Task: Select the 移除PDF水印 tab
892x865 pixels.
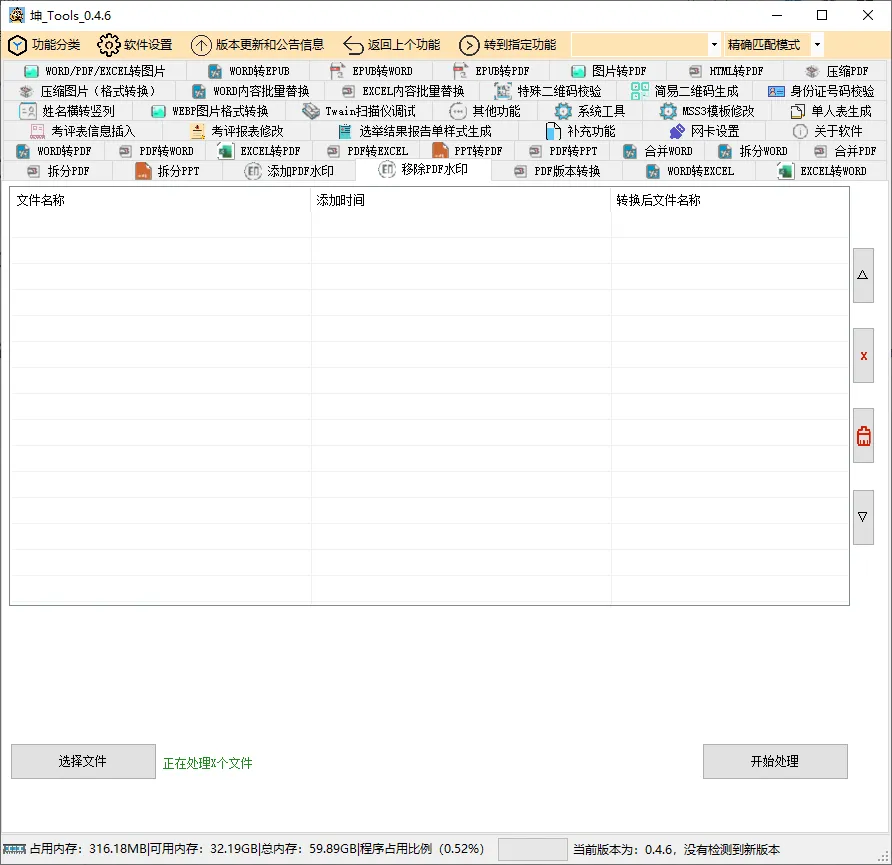Action: coord(423,169)
